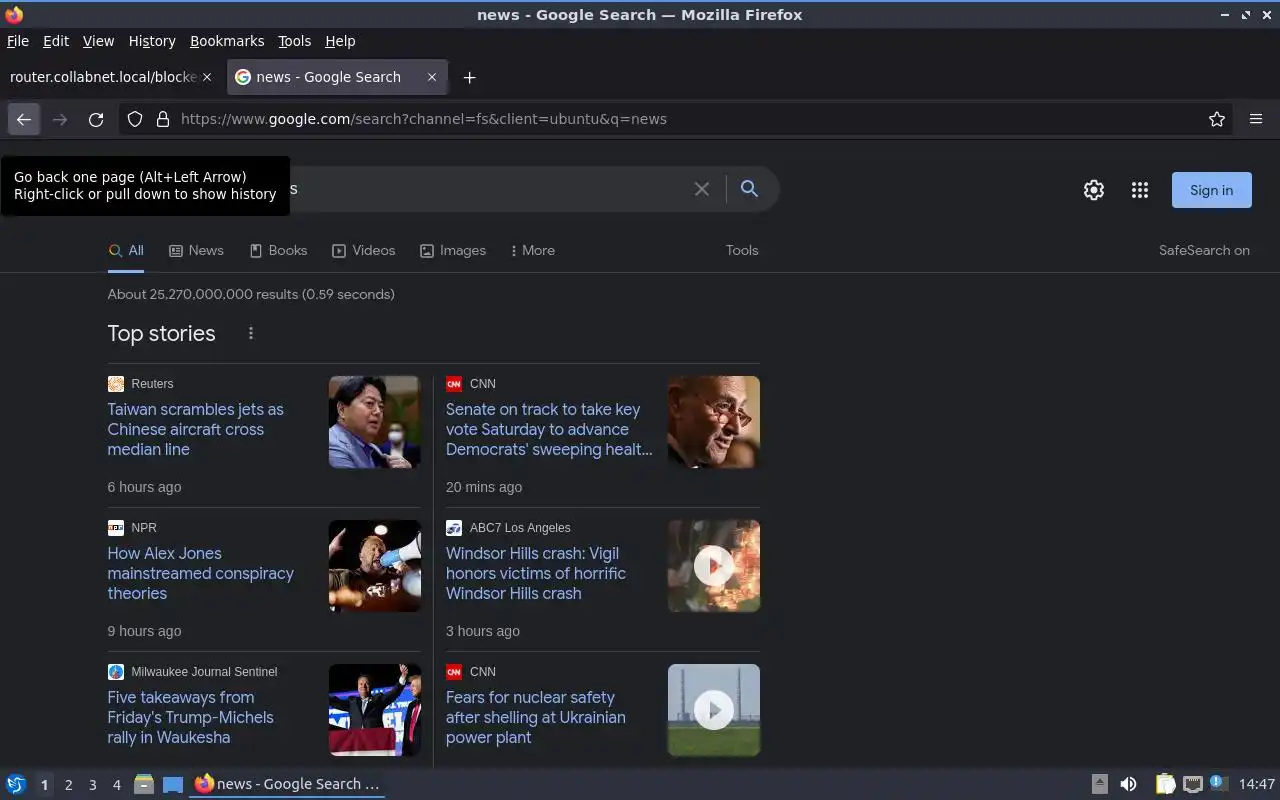This screenshot has height=800, width=1280.
Task: Close the router.collabnet.local tab
Action: (x=207, y=77)
